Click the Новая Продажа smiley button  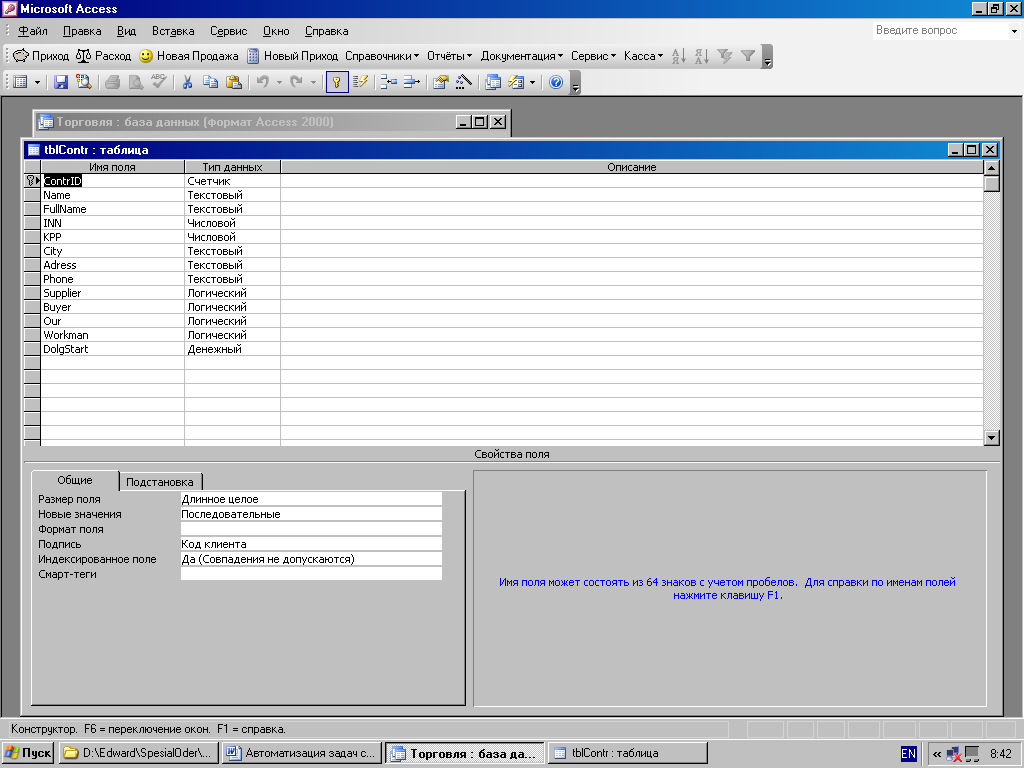[188, 56]
